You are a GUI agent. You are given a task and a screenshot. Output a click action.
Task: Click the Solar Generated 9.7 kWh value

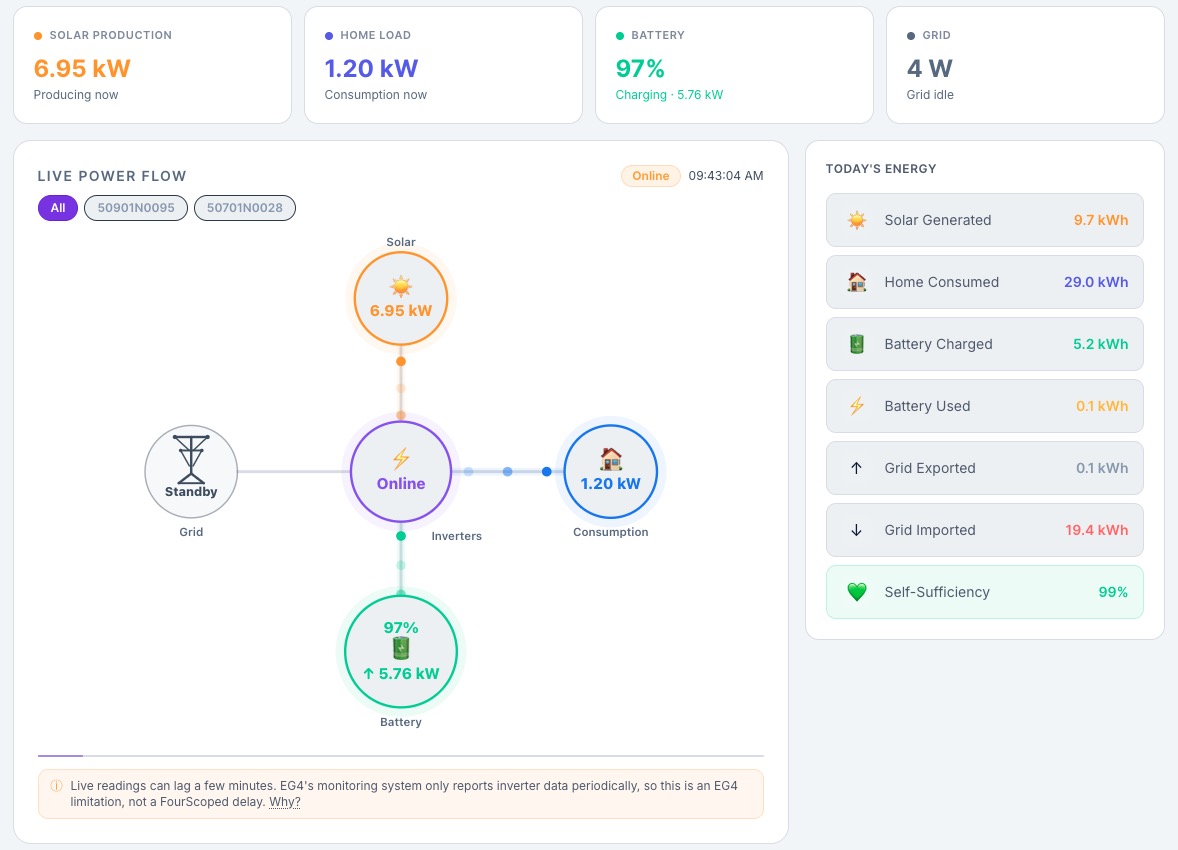pyautogui.click(x=1101, y=220)
